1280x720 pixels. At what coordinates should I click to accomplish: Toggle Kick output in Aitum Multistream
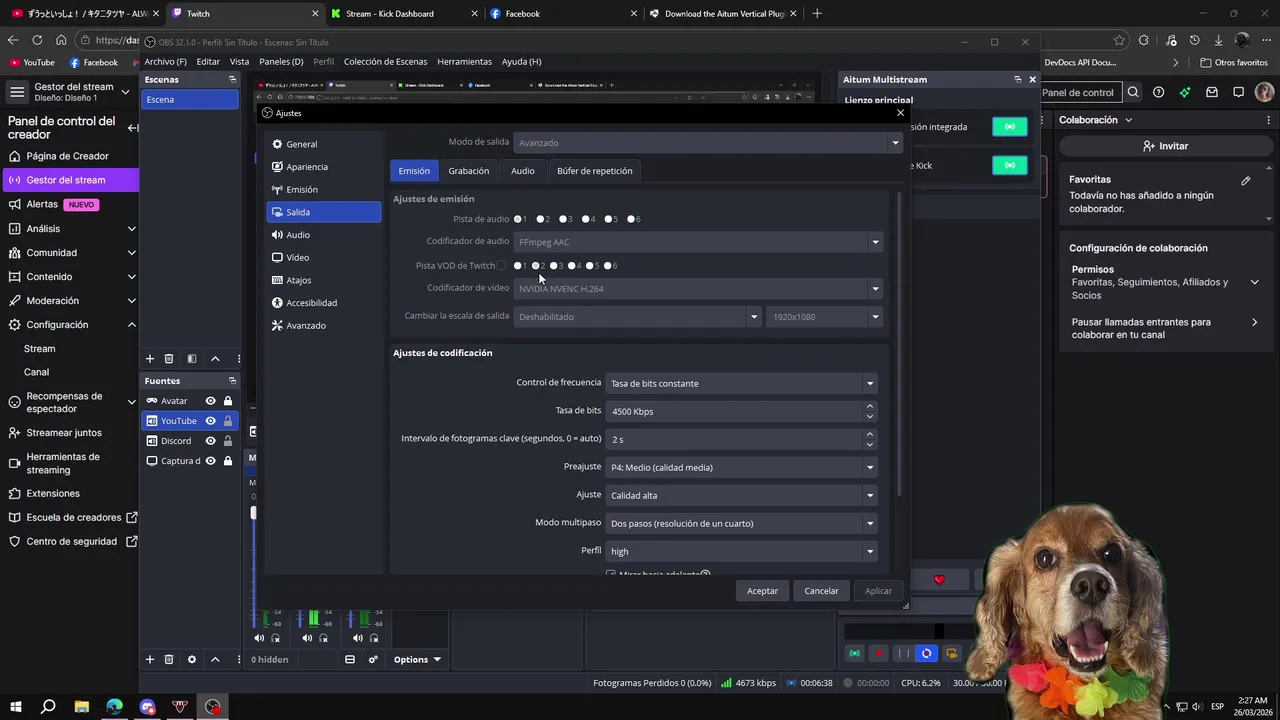(x=1009, y=166)
